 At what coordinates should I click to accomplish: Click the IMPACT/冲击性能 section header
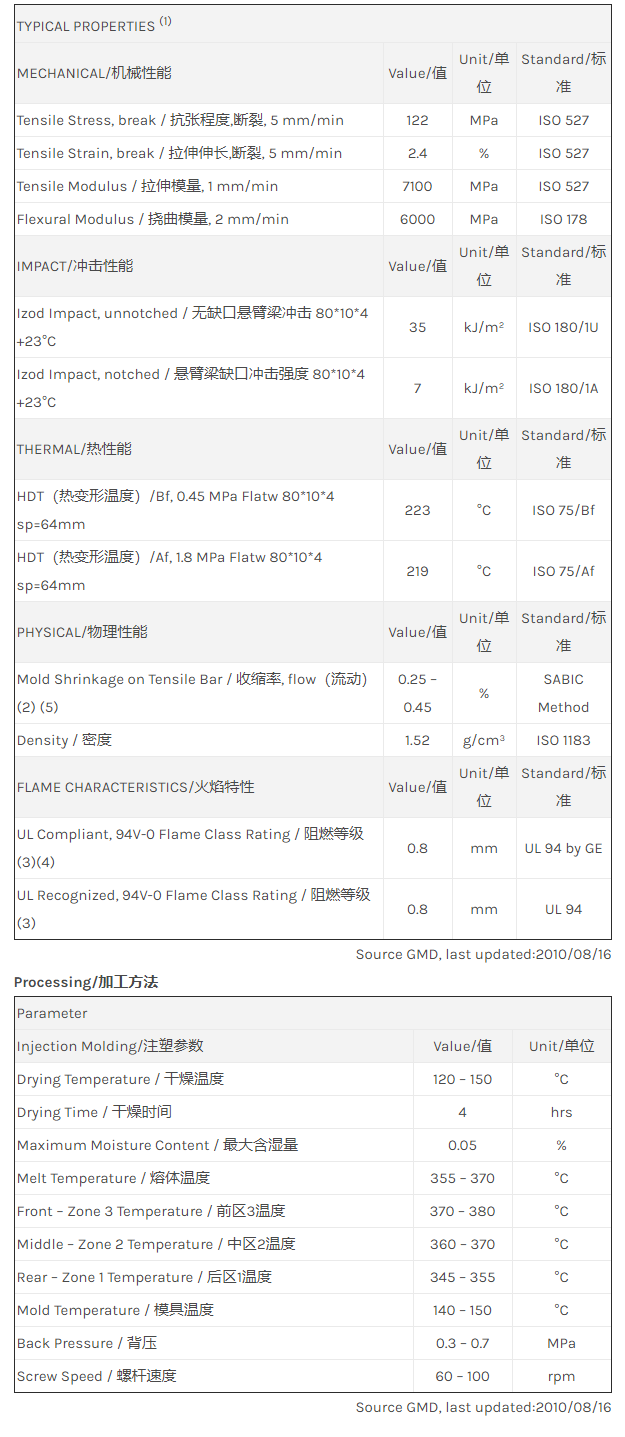click(x=74, y=266)
